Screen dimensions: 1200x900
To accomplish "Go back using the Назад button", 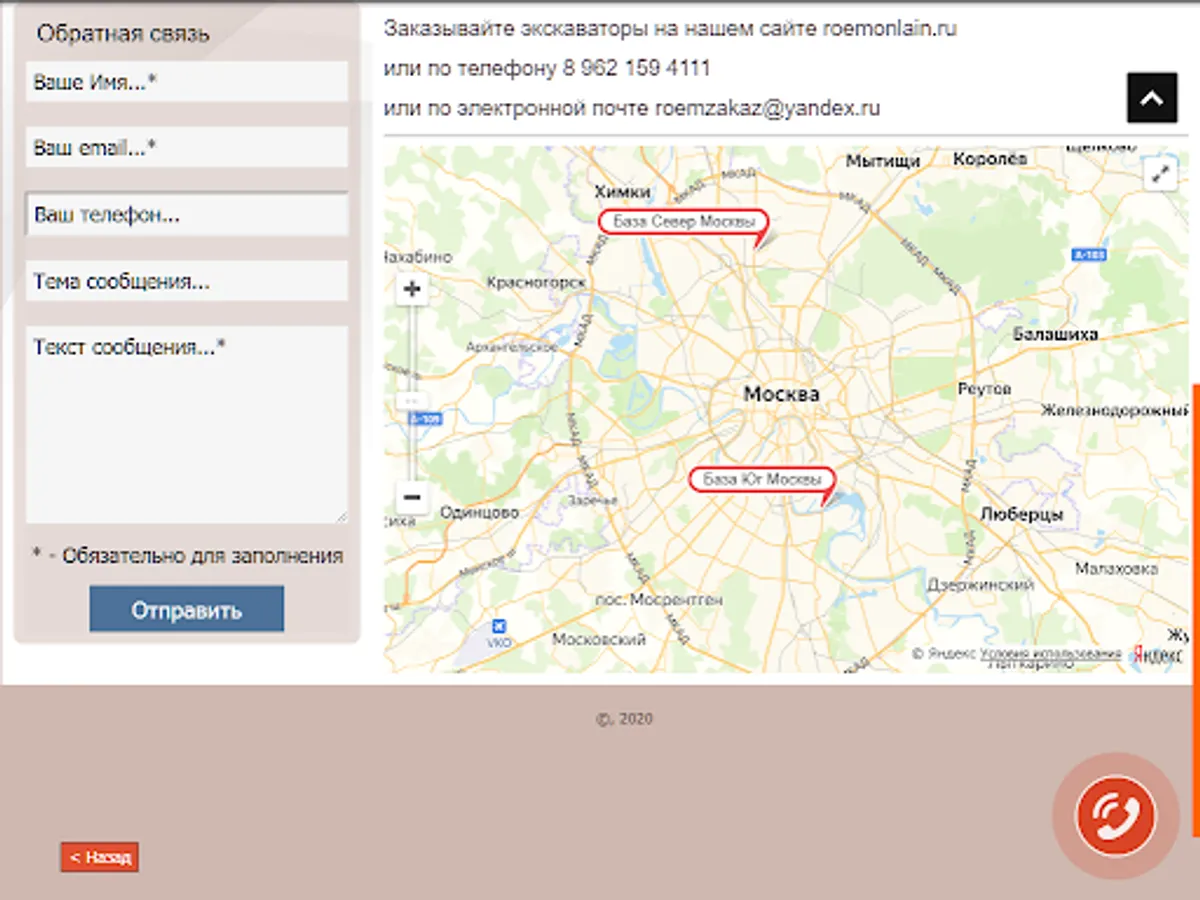I will pyautogui.click(x=99, y=858).
